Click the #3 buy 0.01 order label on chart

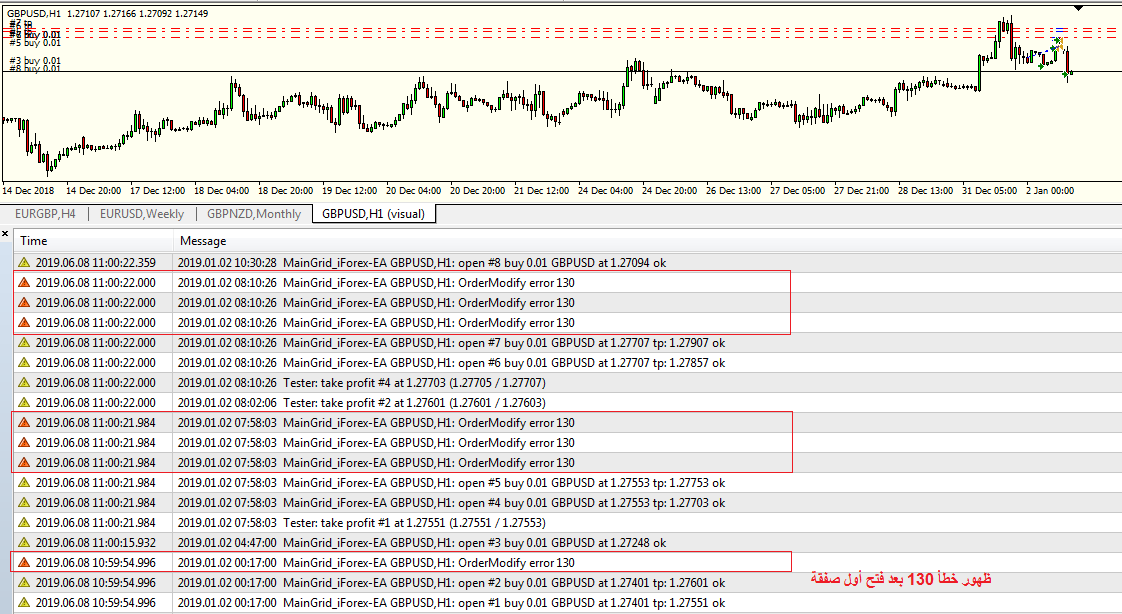click(x=35, y=61)
